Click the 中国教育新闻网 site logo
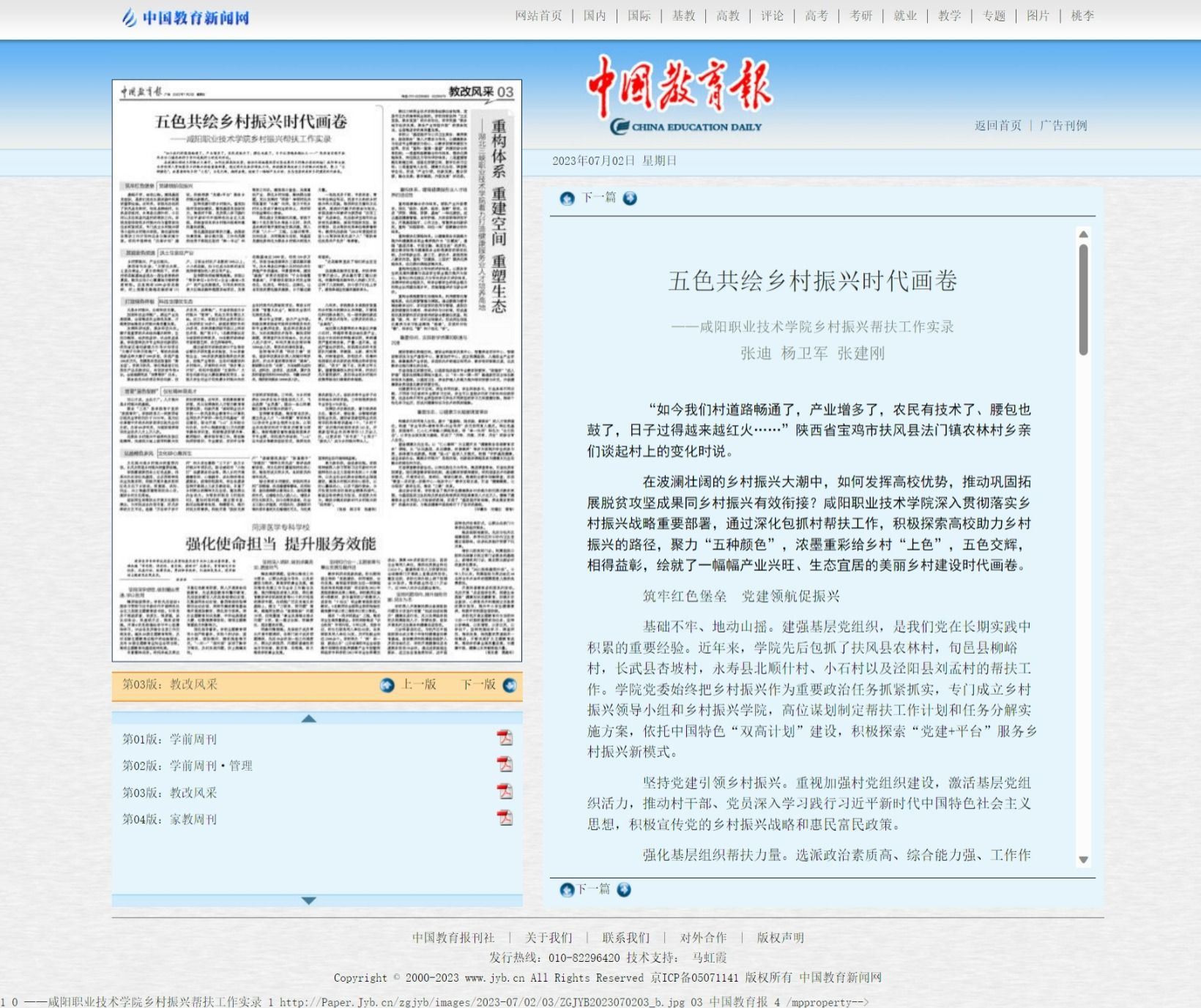Image resolution: width=1201 pixels, height=1008 pixels. [186, 17]
